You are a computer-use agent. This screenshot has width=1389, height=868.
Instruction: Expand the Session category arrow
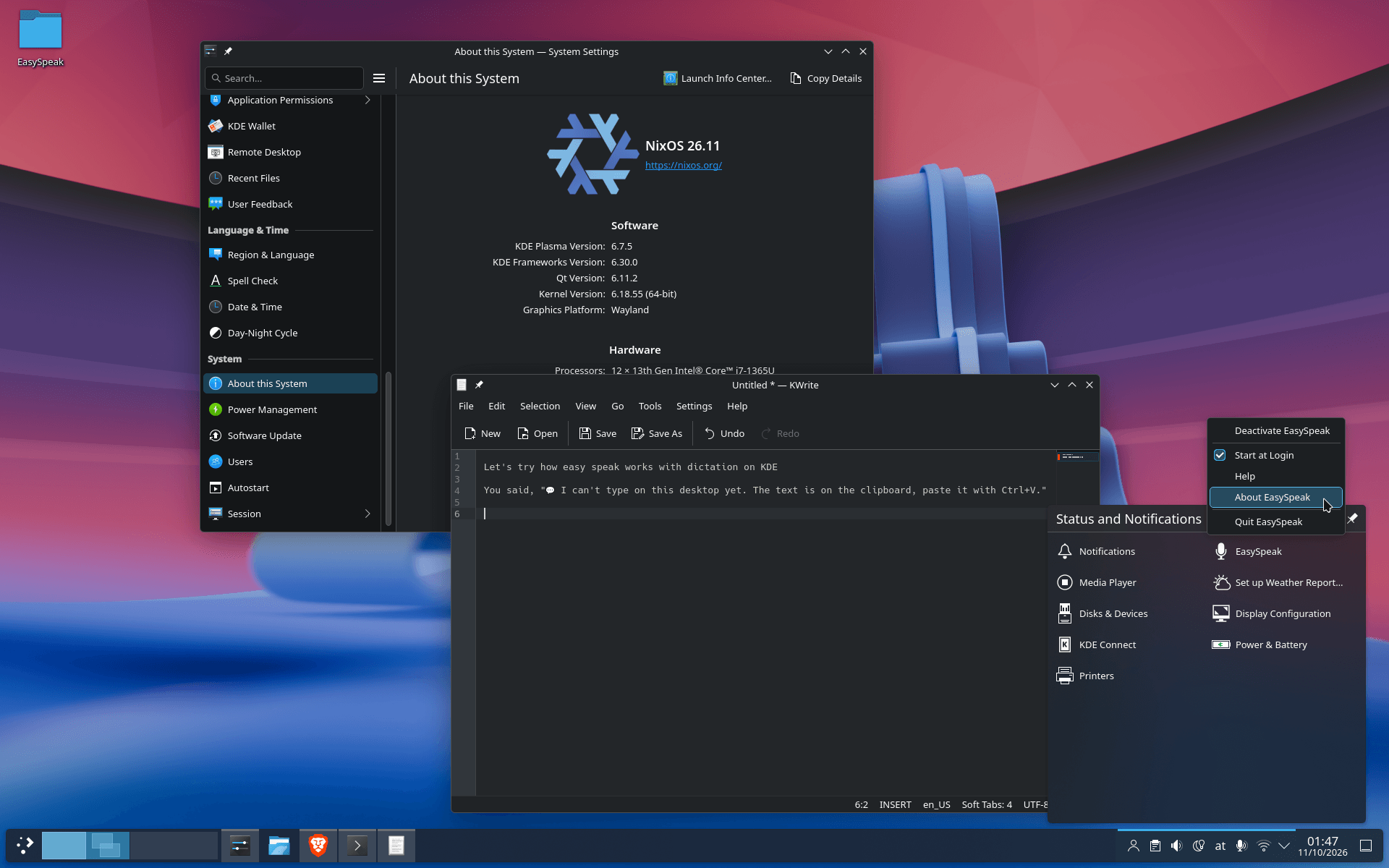[368, 514]
